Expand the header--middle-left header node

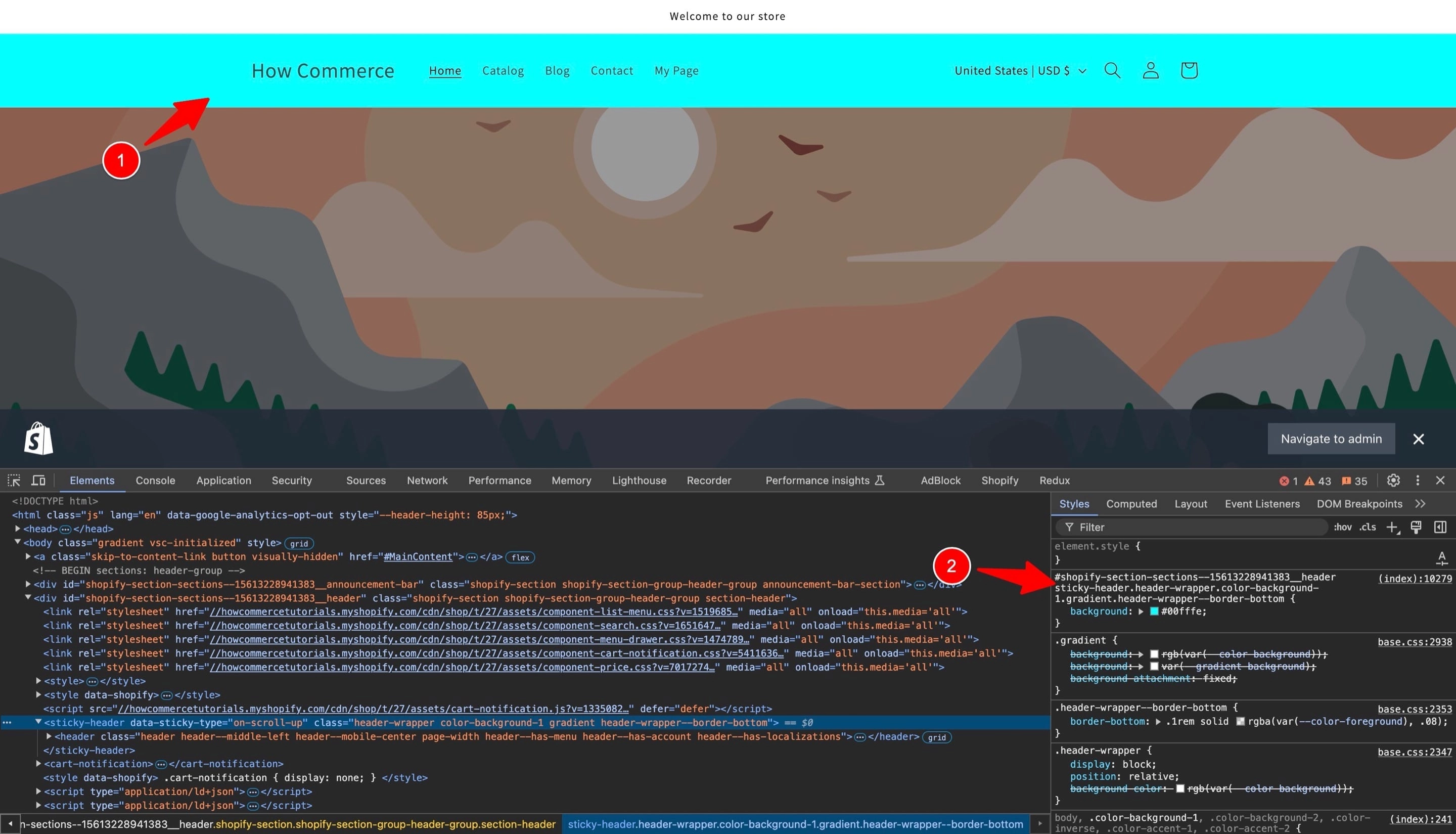coord(49,736)
